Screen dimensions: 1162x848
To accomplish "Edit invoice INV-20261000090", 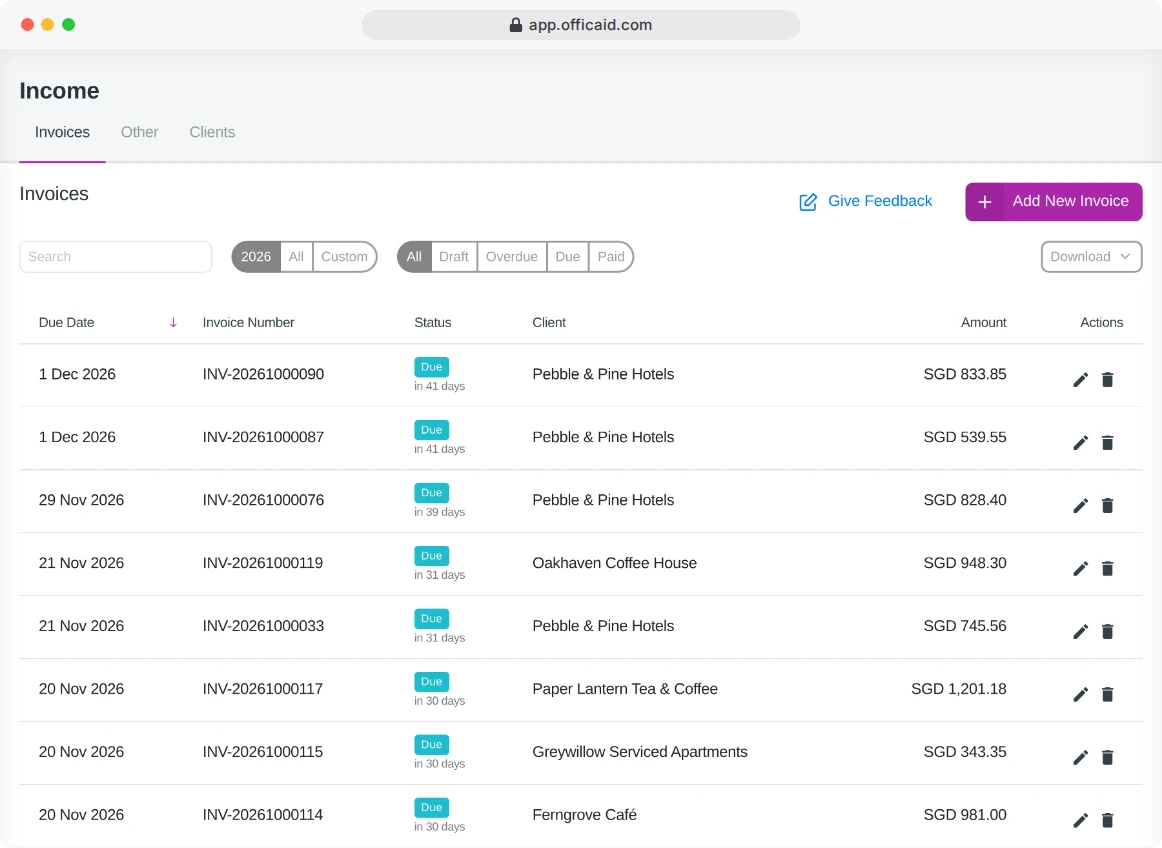I will coord(1080,380).
